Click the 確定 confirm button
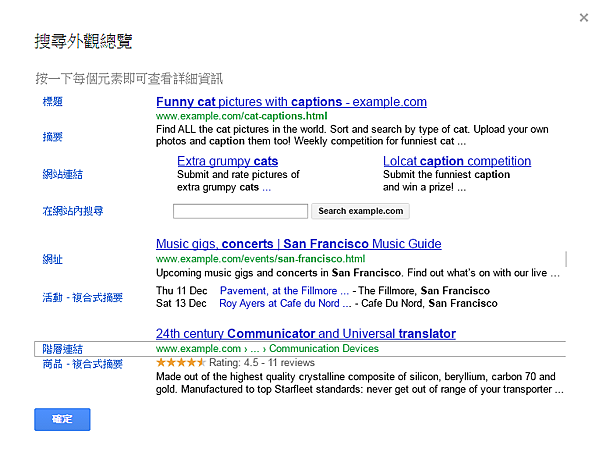 [x=62, y=420]
